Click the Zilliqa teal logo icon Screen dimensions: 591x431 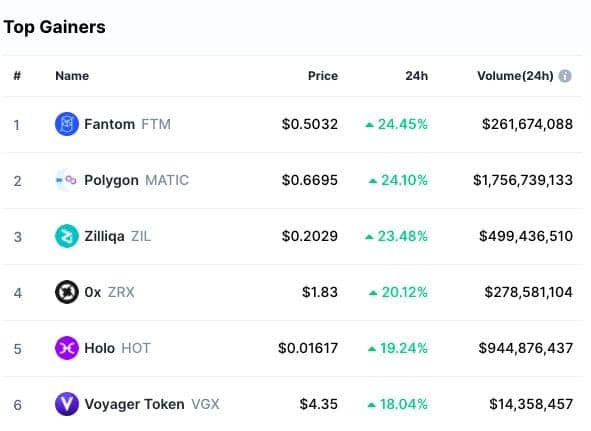(67, 236)
